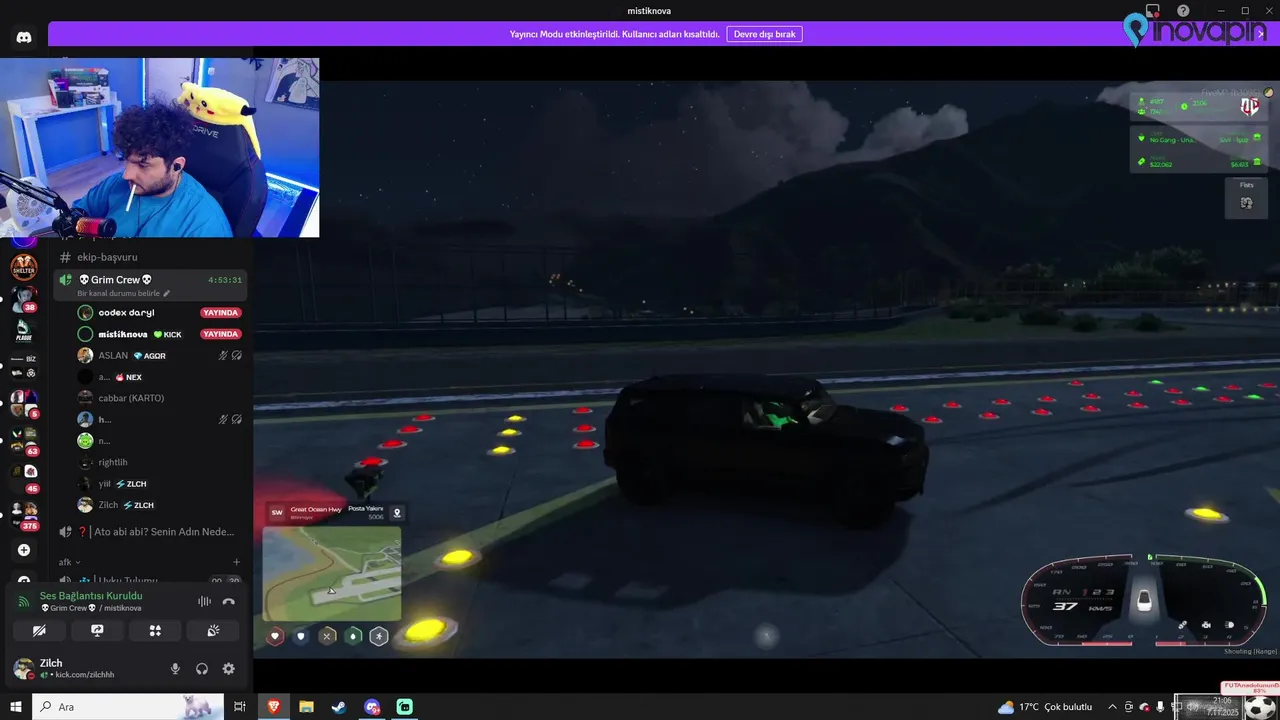The image size is (1280, 720).
Task: Open the Discord inbox icon
Action: tap(1153, 10)
